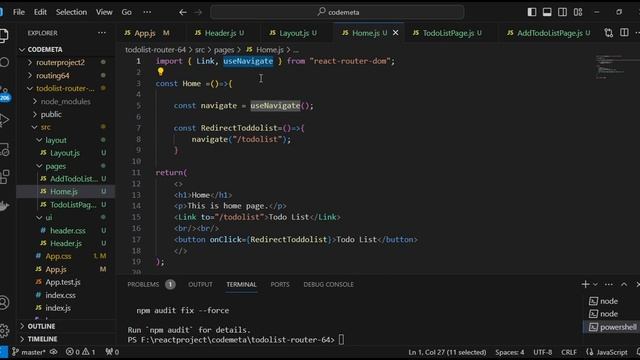Viewport: 640px width, 360px height.
Task: Go back with the left arrow
Action: pyautogui.click(x=183, y=12)
